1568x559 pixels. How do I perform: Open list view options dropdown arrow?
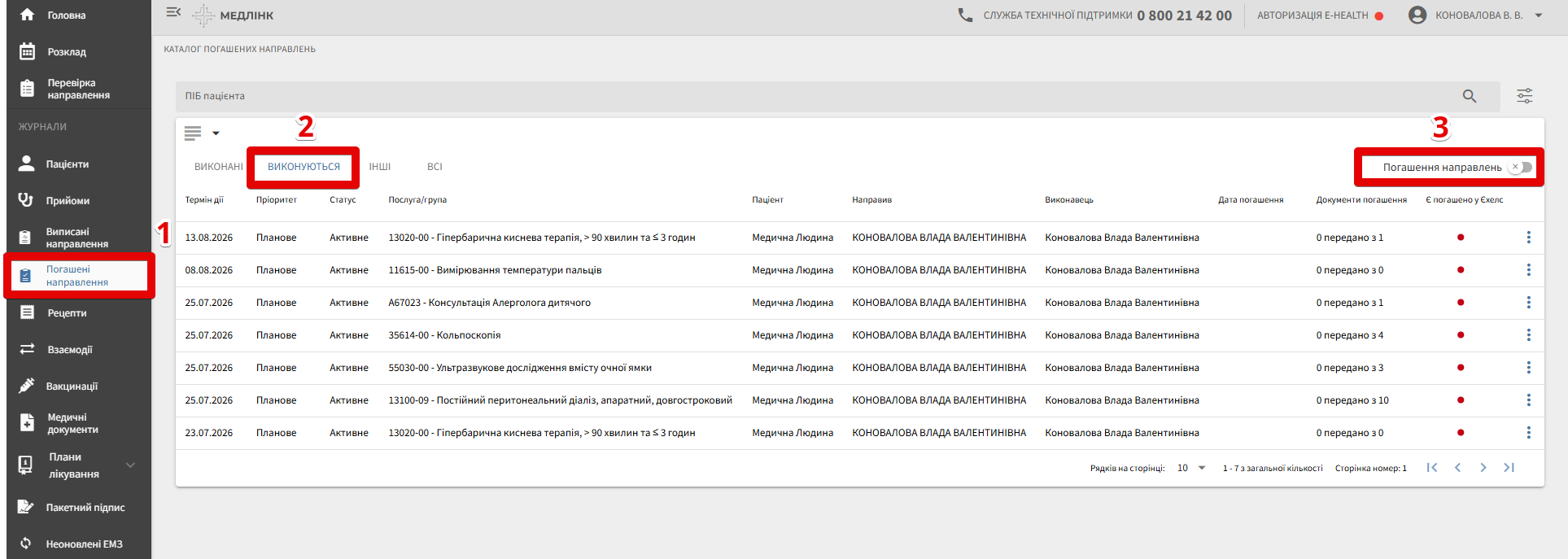coord(216,133)
